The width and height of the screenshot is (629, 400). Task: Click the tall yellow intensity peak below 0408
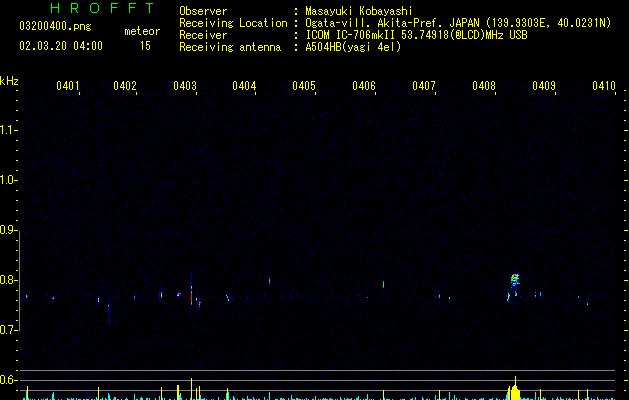click(x=515, y=388)
